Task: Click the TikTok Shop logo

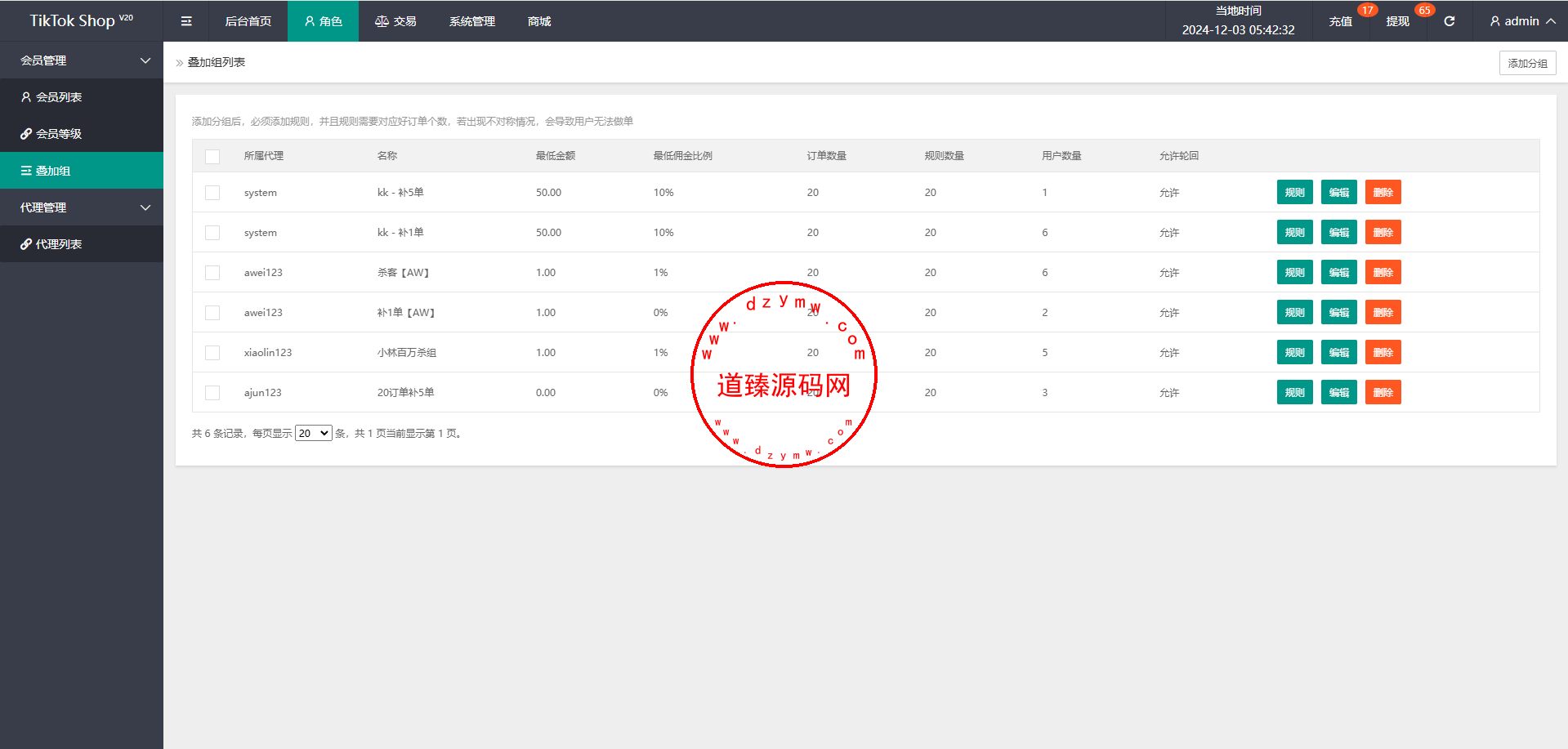Action: tap(81, 21)
